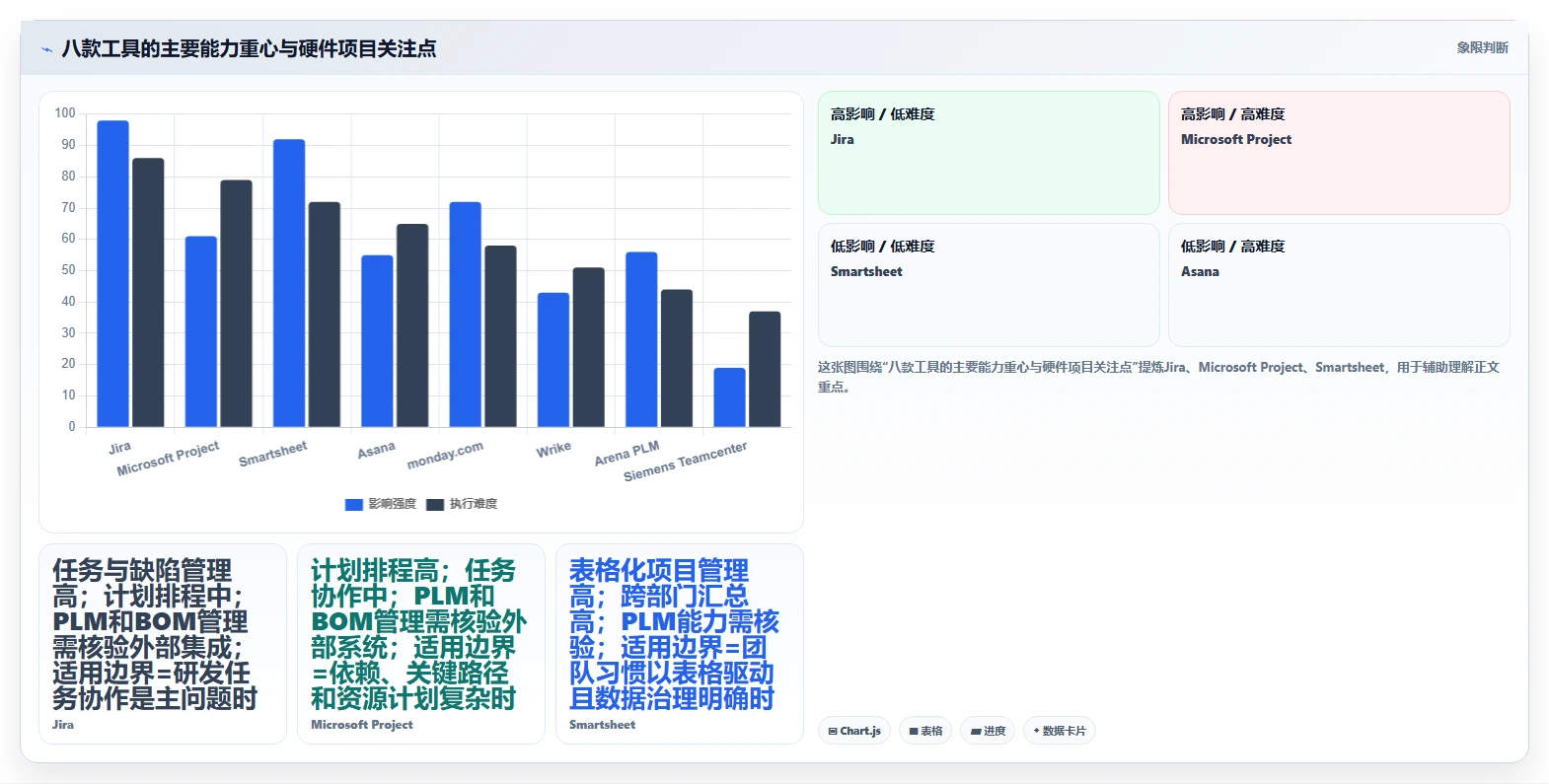The height and width of the screenshot is (784, 1549).
Task: Click the Wrike axis label
Action: point(553,449)
